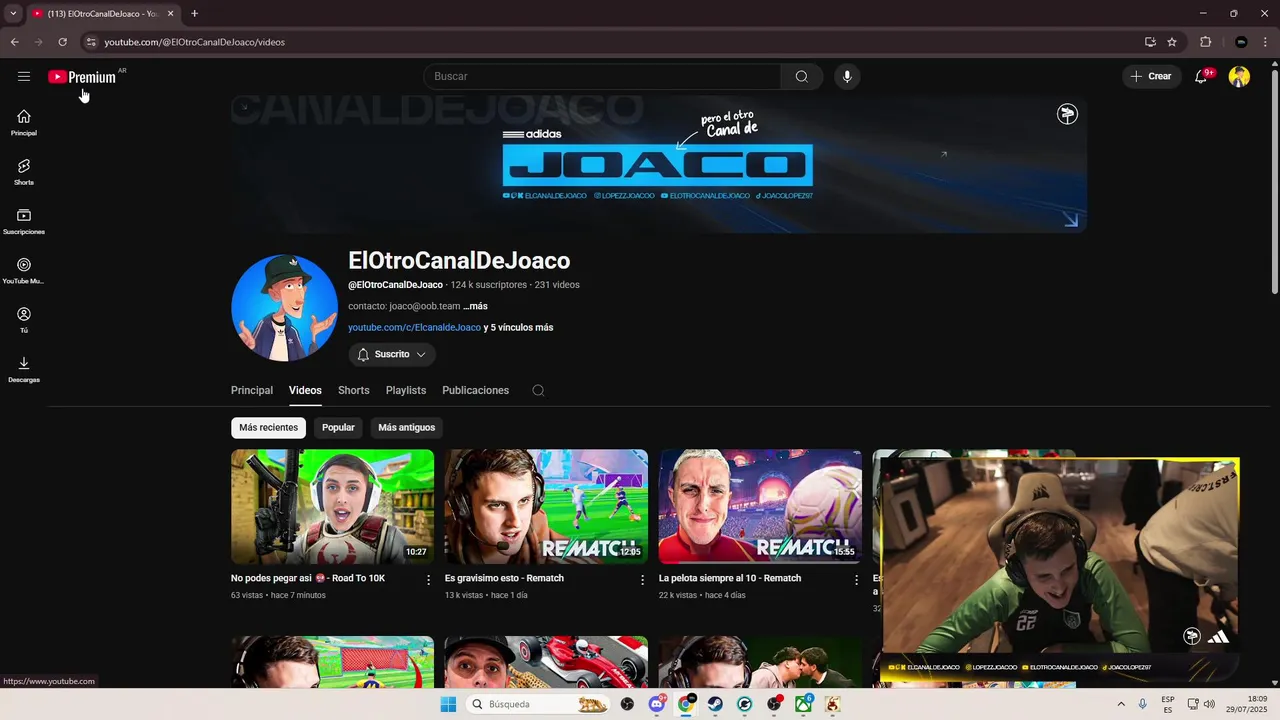View site information icon in address bar
Screen dimensions: 1280x720
[90, 42]
